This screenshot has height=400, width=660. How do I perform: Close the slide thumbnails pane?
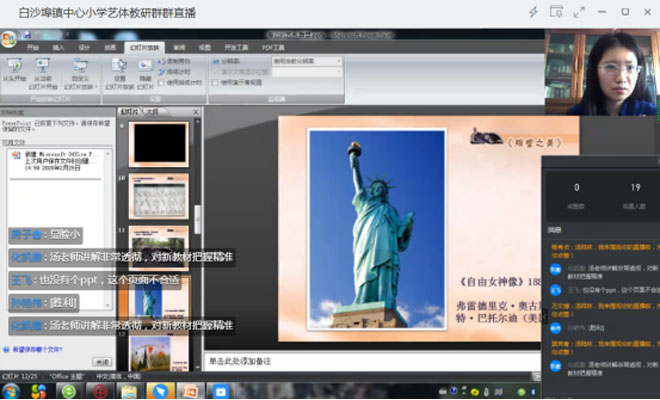click(196, 112)
